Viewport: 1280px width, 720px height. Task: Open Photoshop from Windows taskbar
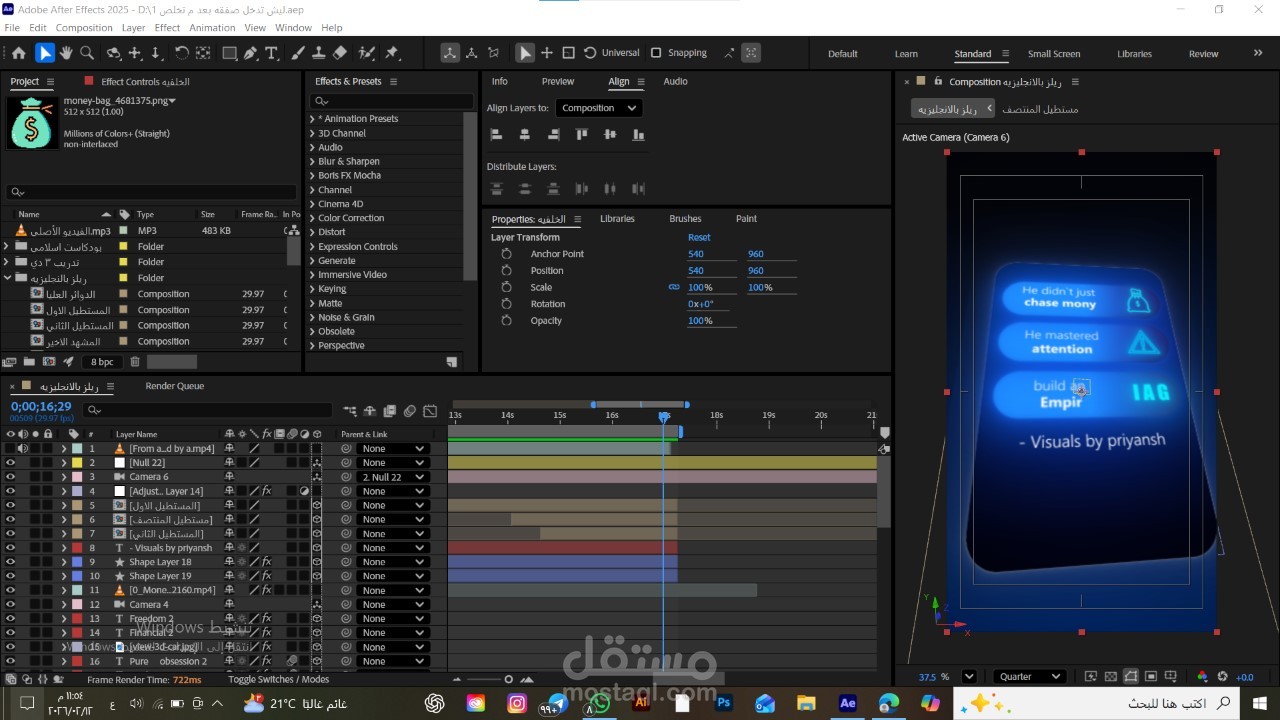(724, 703)
